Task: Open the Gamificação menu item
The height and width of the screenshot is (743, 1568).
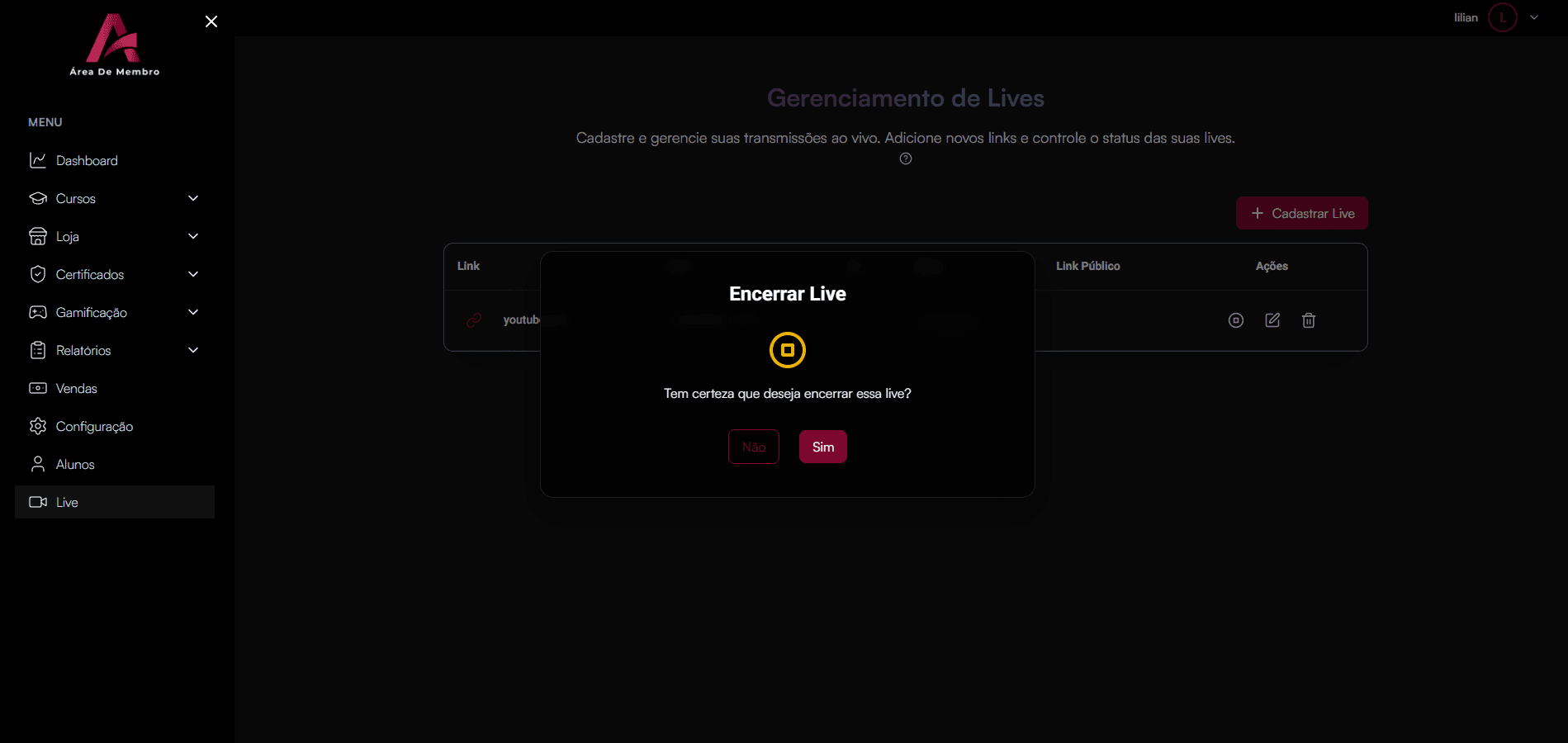Action: (x=91, y=312)
